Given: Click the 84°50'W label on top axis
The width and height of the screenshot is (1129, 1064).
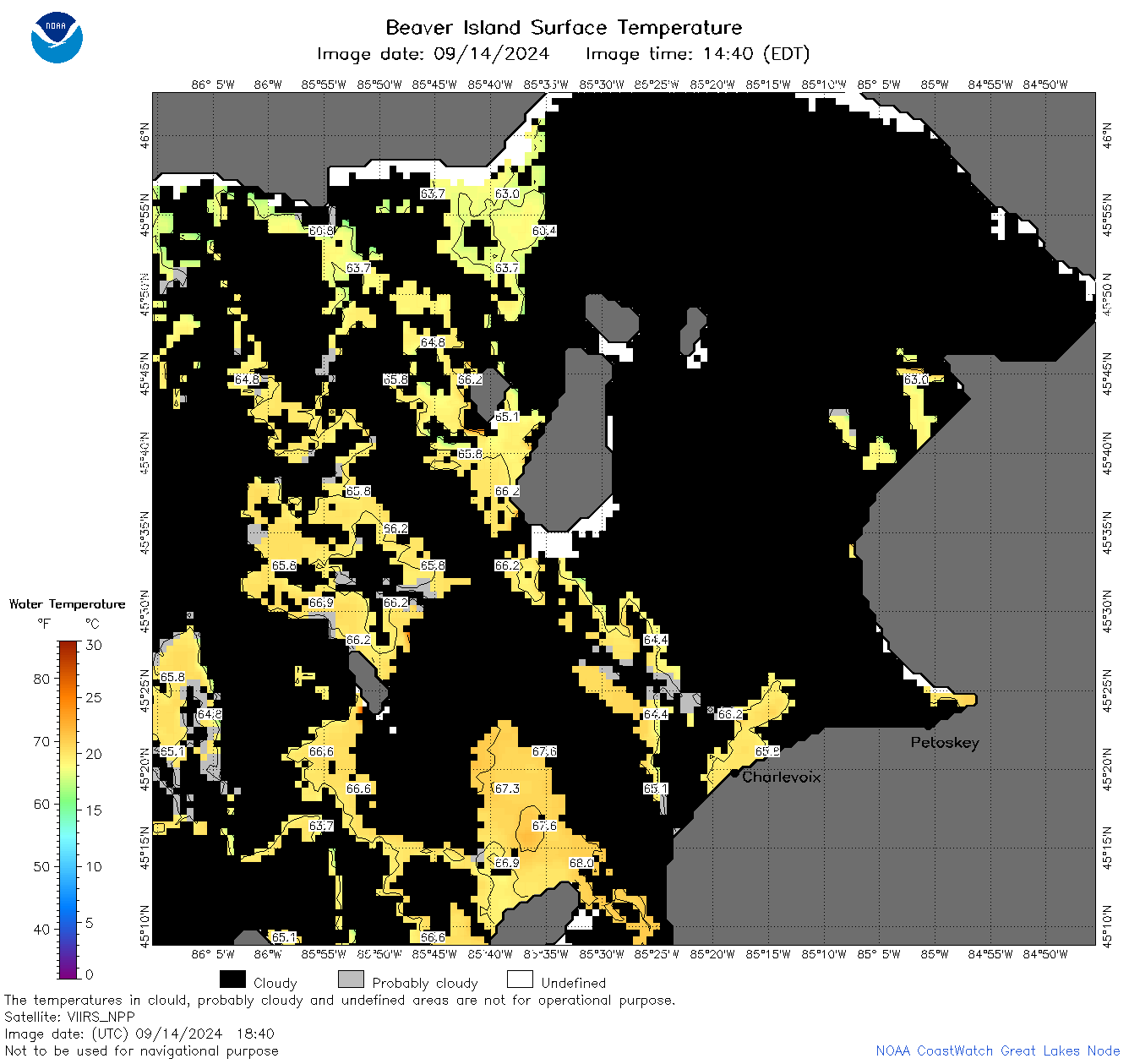Looking at the screenshot, I should 1045,85.
